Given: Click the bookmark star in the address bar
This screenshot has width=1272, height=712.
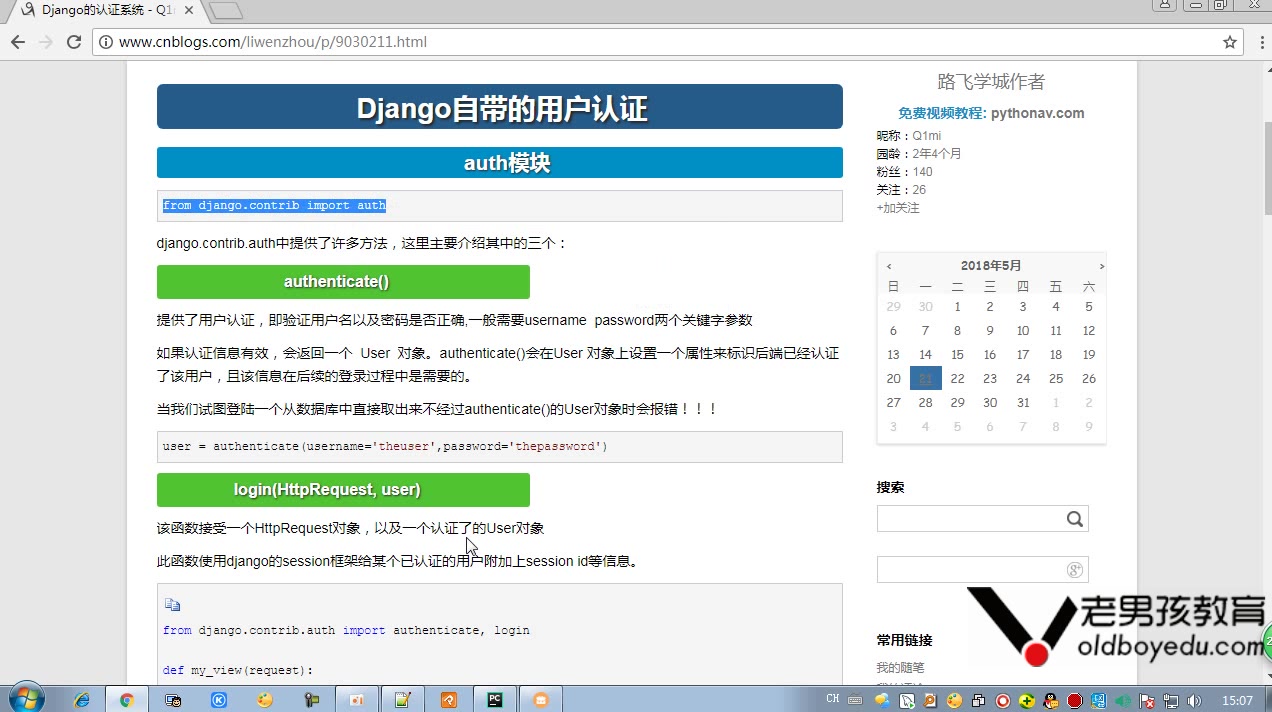Looking at the screenshot, I should click(x=1229, y=42).
